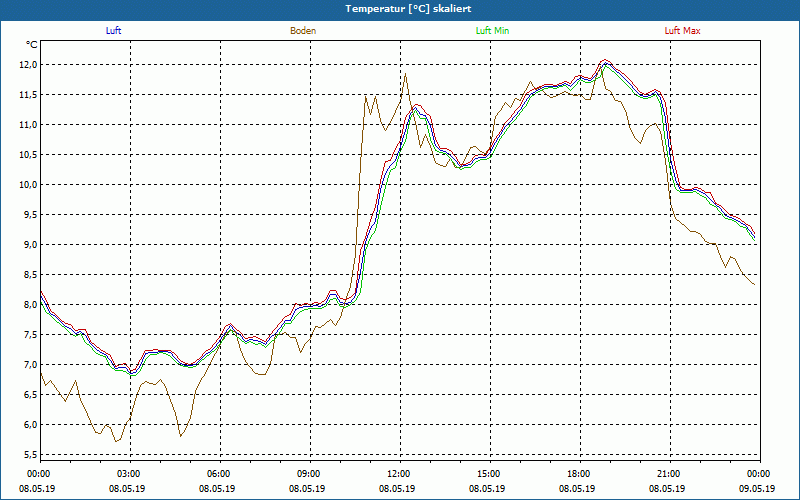Click the 15:00 time axis label
800x500 pixels.
487,474
